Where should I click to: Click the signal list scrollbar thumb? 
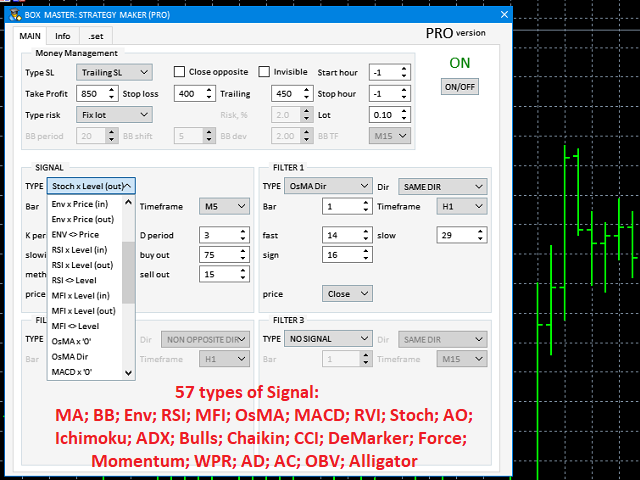click(129, 272)
